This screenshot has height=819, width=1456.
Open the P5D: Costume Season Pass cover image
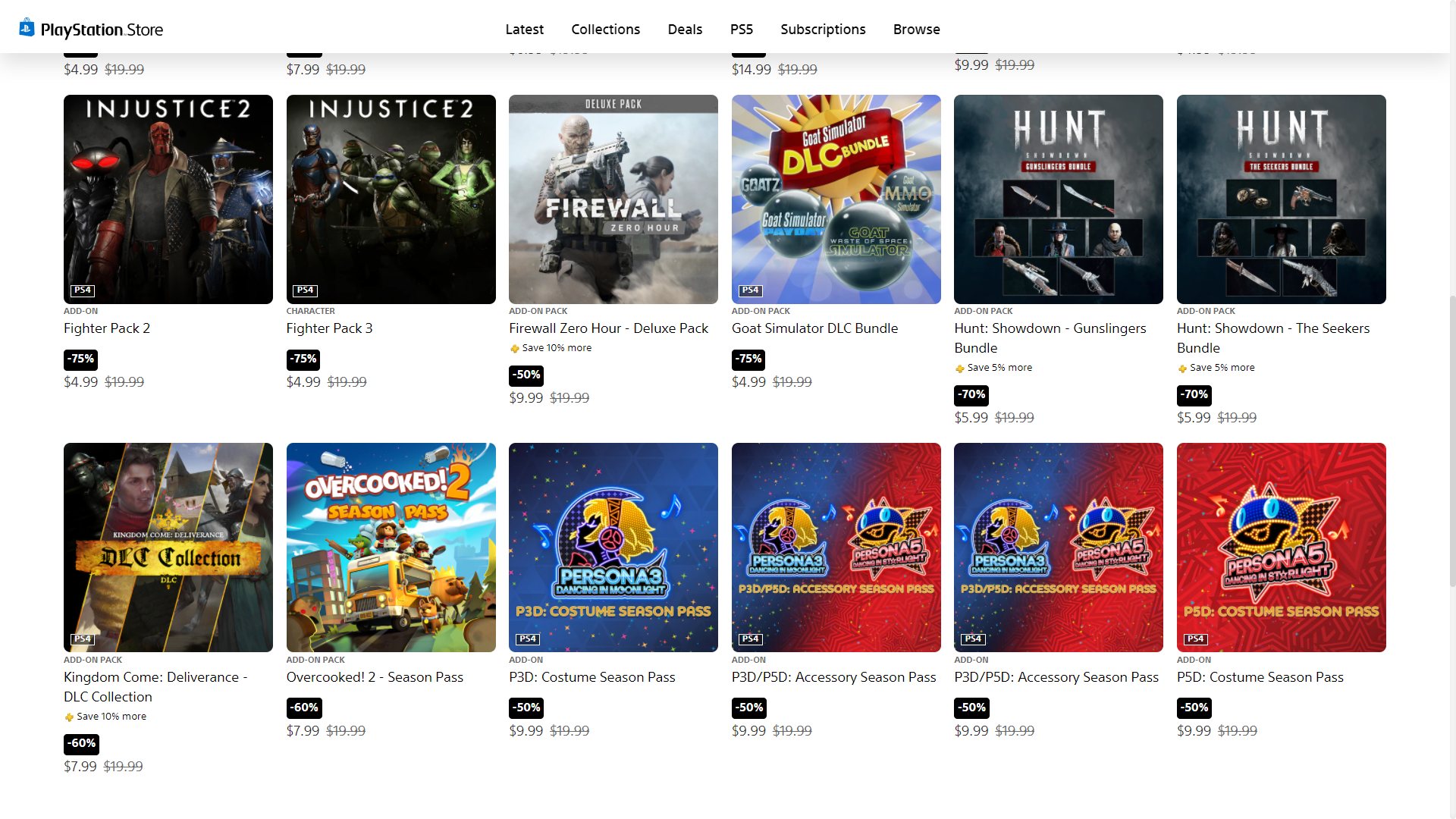click(1282, 548)
